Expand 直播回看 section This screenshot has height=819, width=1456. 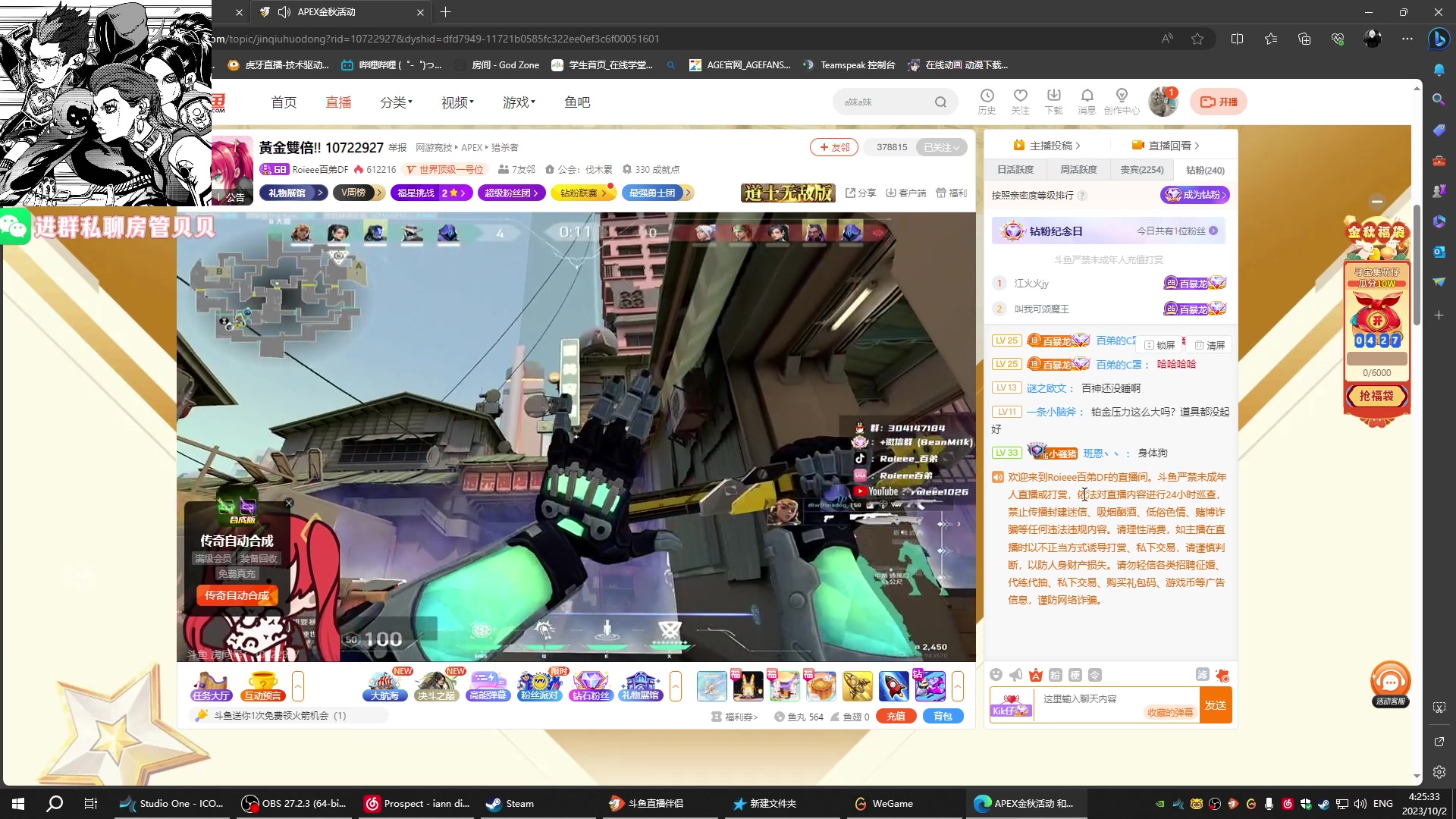1166,146
